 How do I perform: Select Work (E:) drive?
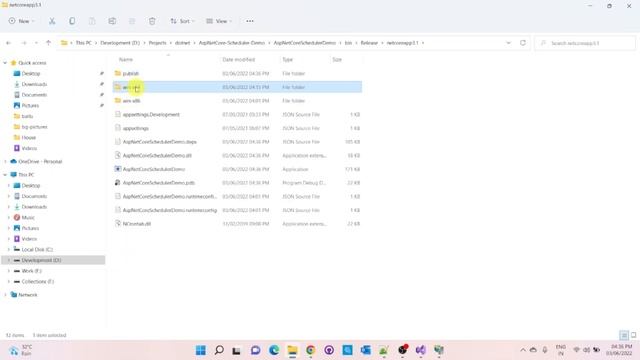click(x=31, y=271)
